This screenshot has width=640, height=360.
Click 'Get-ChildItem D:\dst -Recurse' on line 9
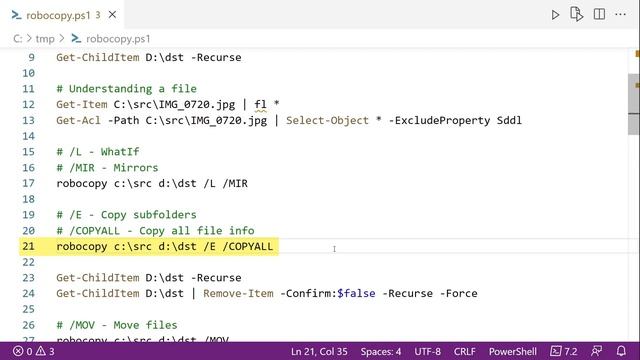[x=149, y=57]
